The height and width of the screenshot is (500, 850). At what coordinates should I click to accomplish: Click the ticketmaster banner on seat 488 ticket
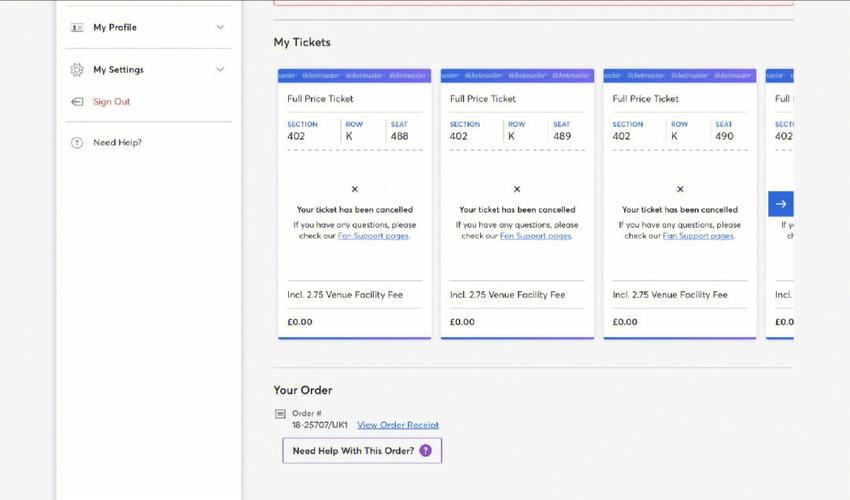point(355,75)
